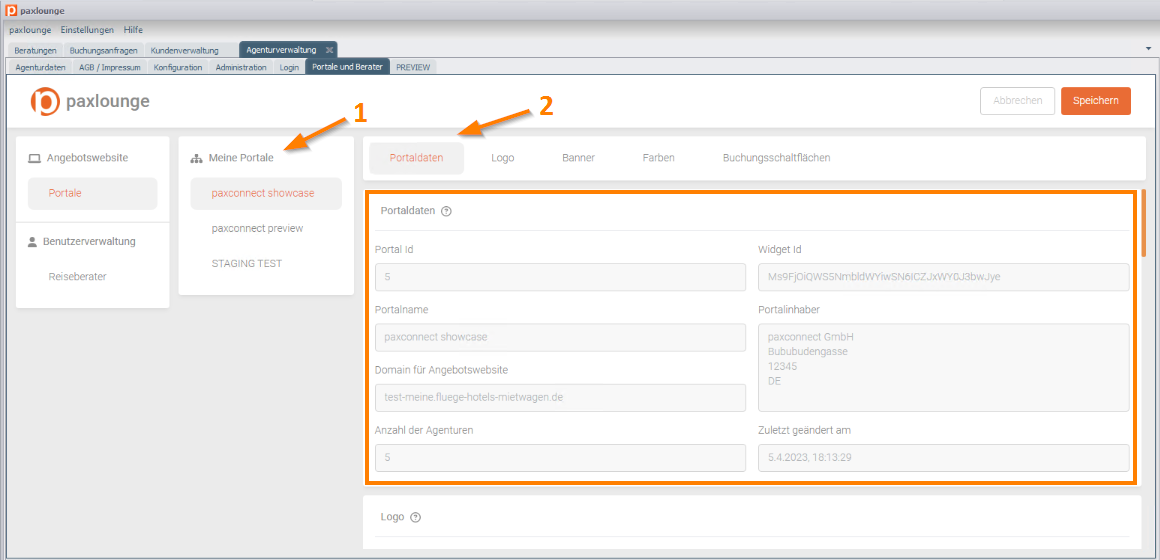Viewport: 1160px width, 560px height.
Task: Click the Angebotswebsite sidebar heading
Action: tap(87, 158)
